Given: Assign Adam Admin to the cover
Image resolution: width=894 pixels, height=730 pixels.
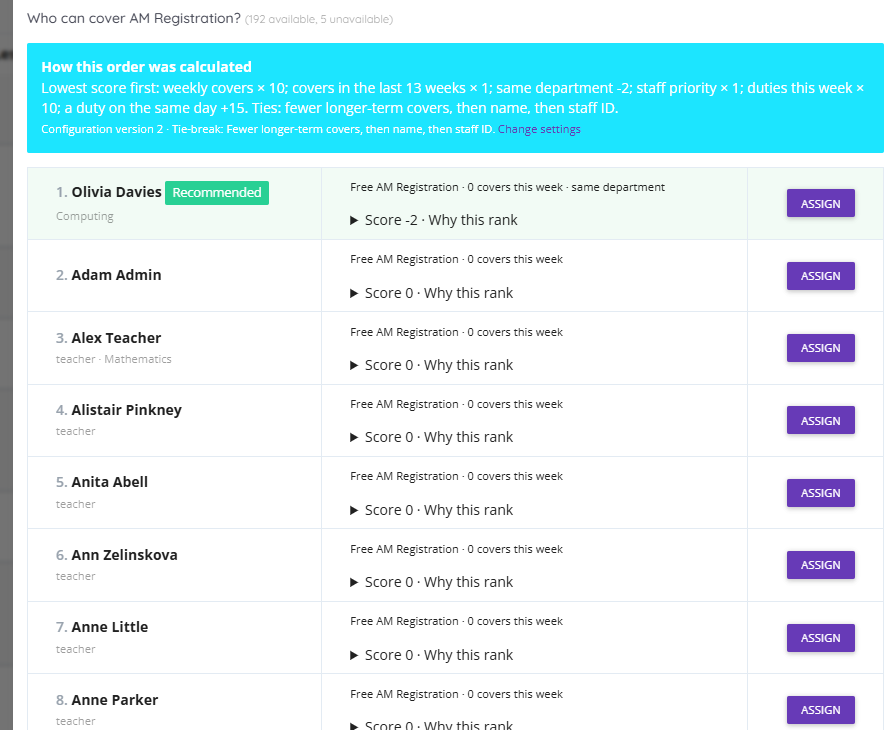Looking at the screenshot, I should 820,276.
